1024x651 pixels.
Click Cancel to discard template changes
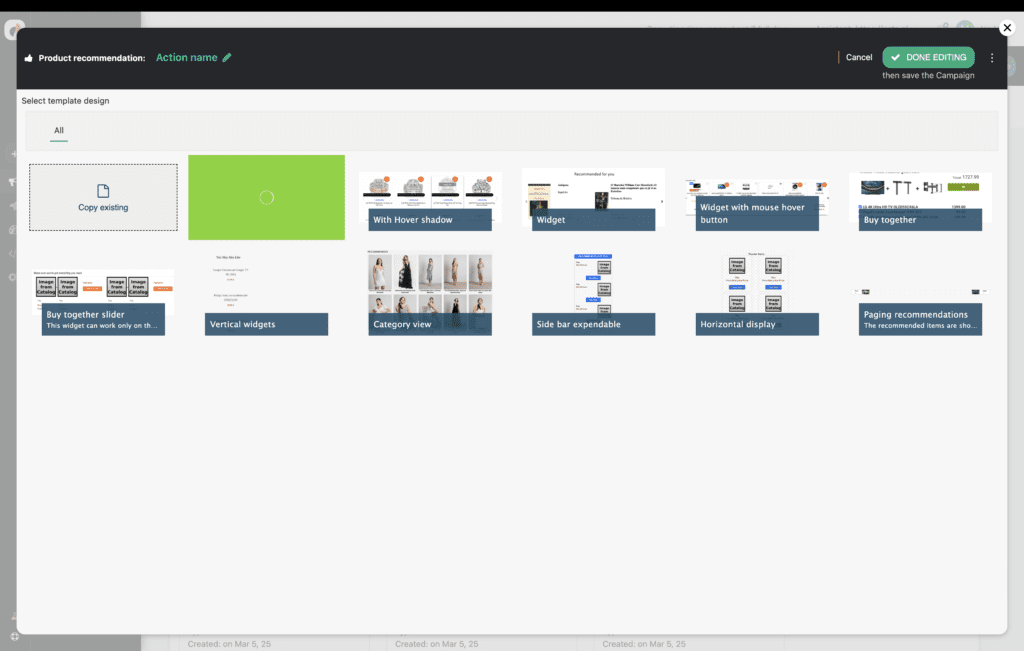[858, 57]
